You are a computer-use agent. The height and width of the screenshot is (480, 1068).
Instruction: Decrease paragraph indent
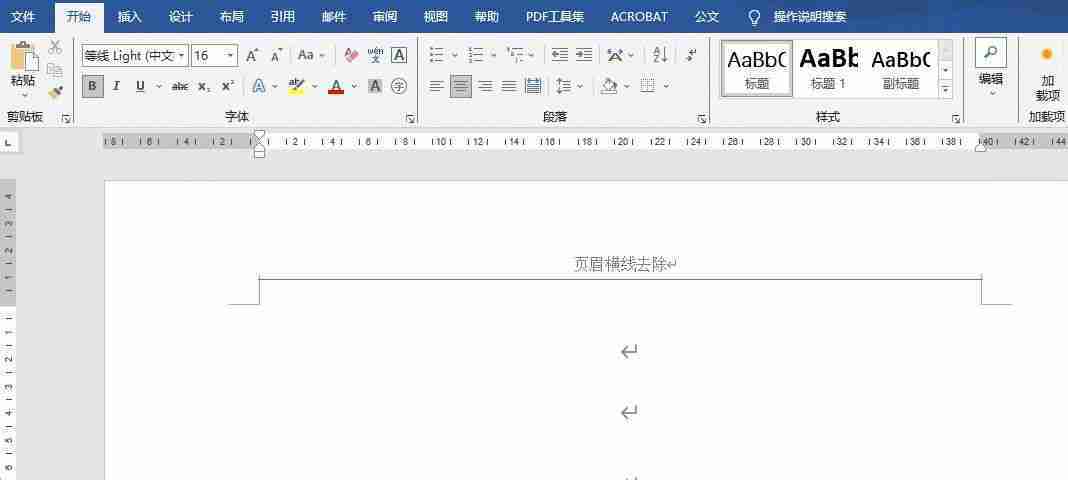[560, 55]
